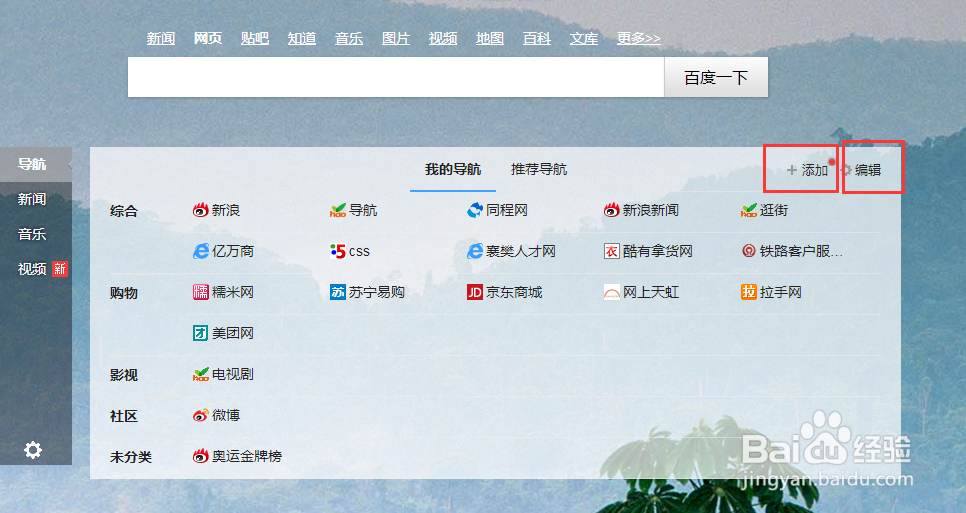Open the 百科 link

[537, 38]
